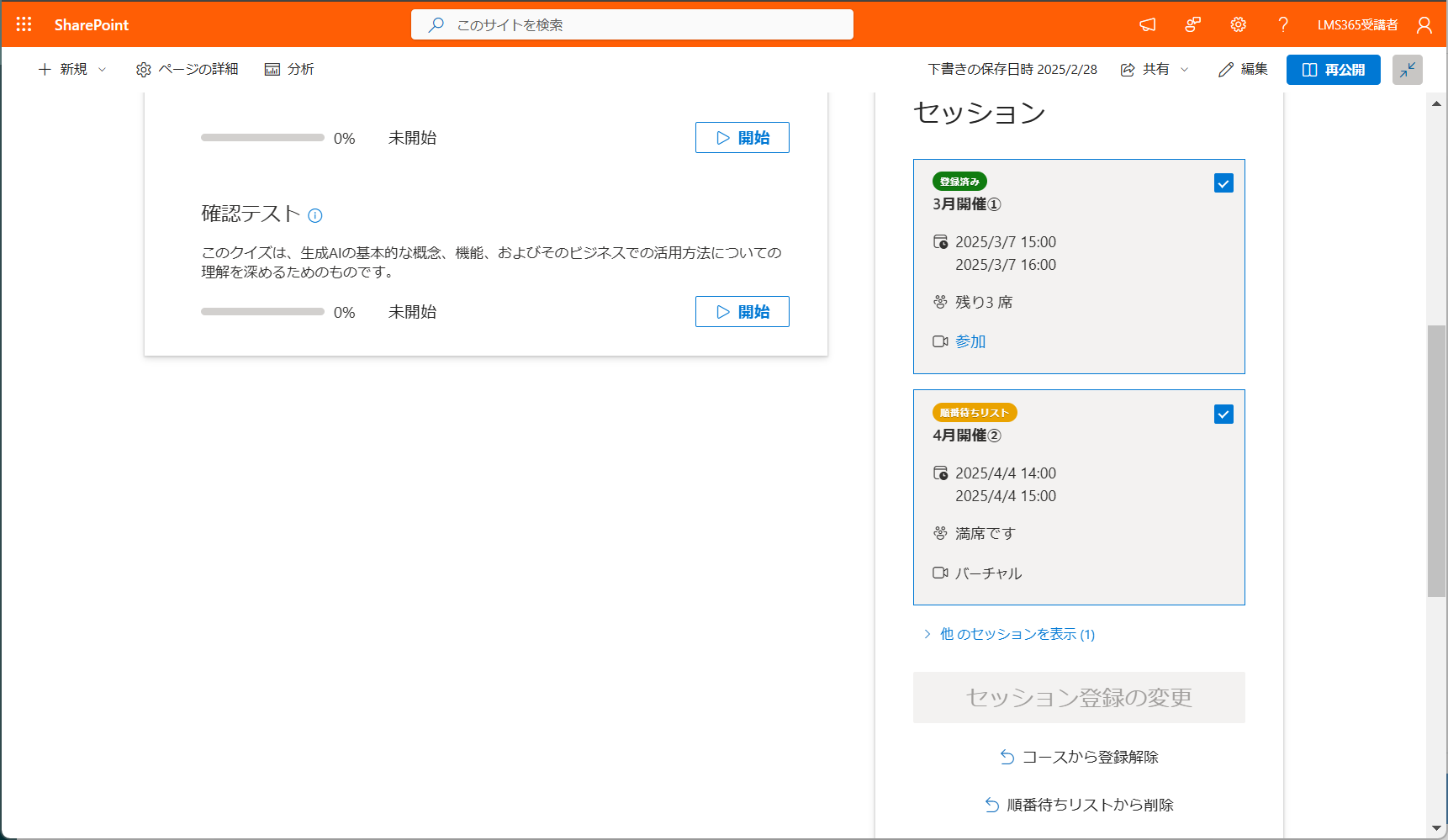Click the chart icon for 分析

(272, 70)
